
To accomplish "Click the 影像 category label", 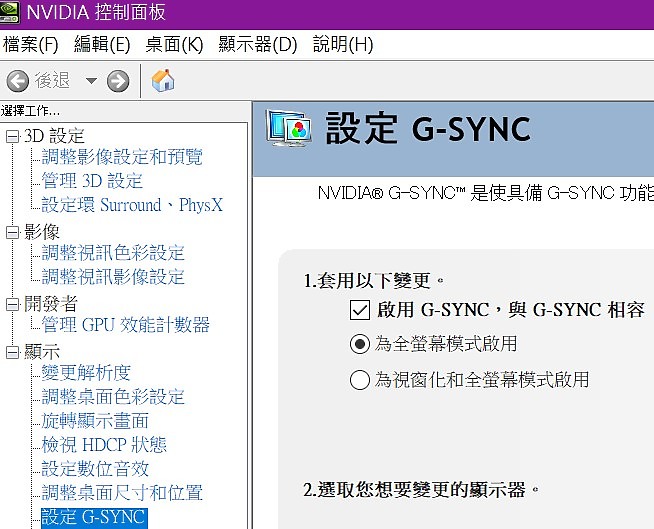I will pyautogui.click(x=42, y=232).
